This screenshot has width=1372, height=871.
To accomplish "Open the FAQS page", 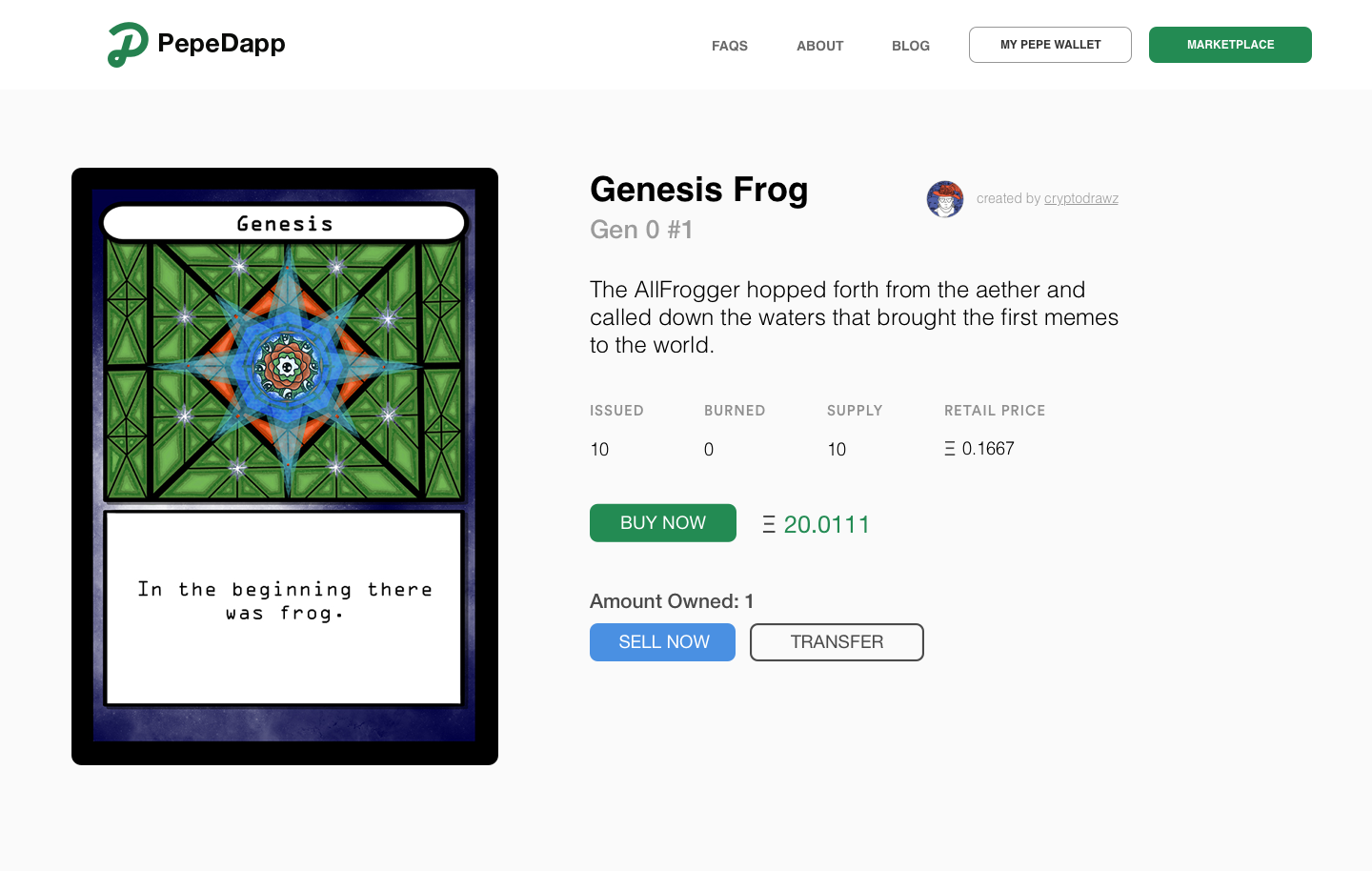I will pos(730,46).
